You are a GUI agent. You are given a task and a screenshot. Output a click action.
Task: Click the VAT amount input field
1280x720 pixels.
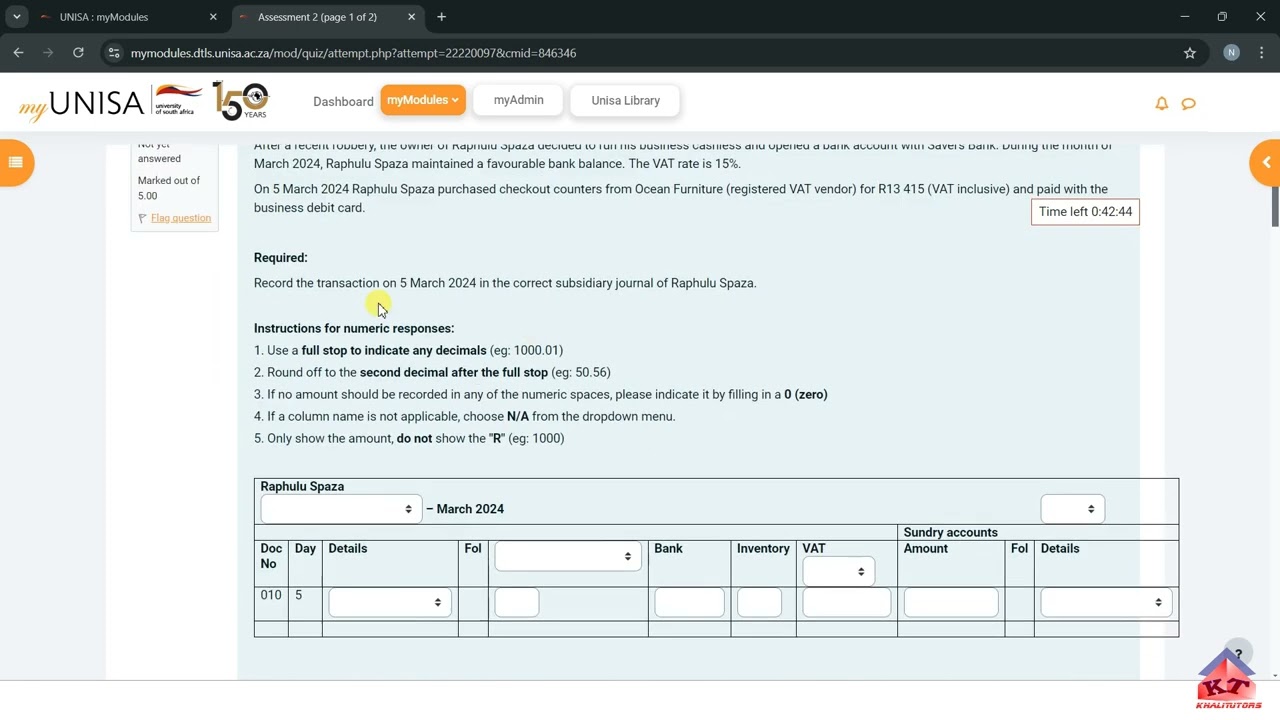pos(846,602)
